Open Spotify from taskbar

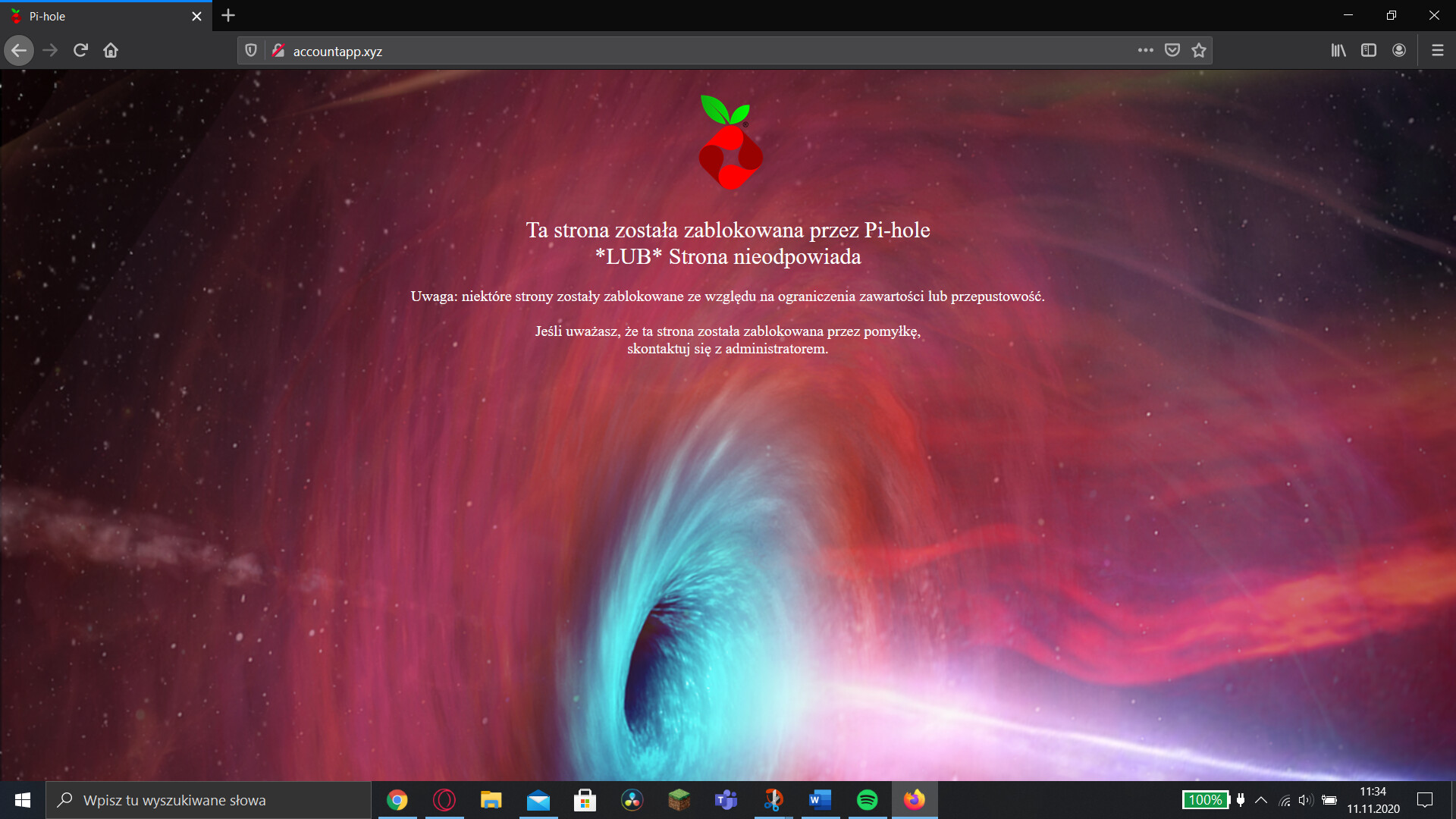tap(868, 800)
